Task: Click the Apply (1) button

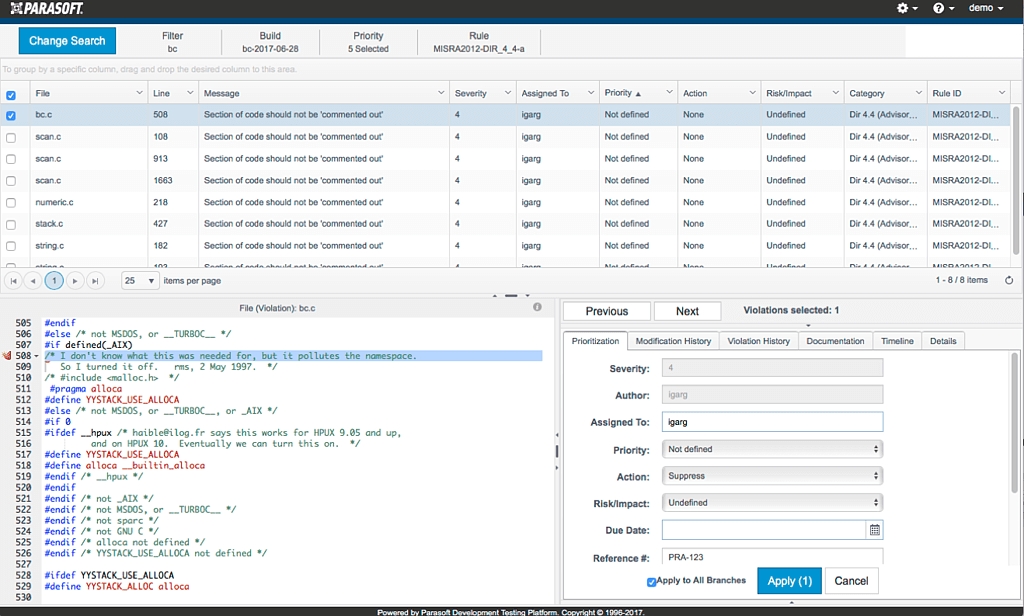Action: tap(790, 581)
